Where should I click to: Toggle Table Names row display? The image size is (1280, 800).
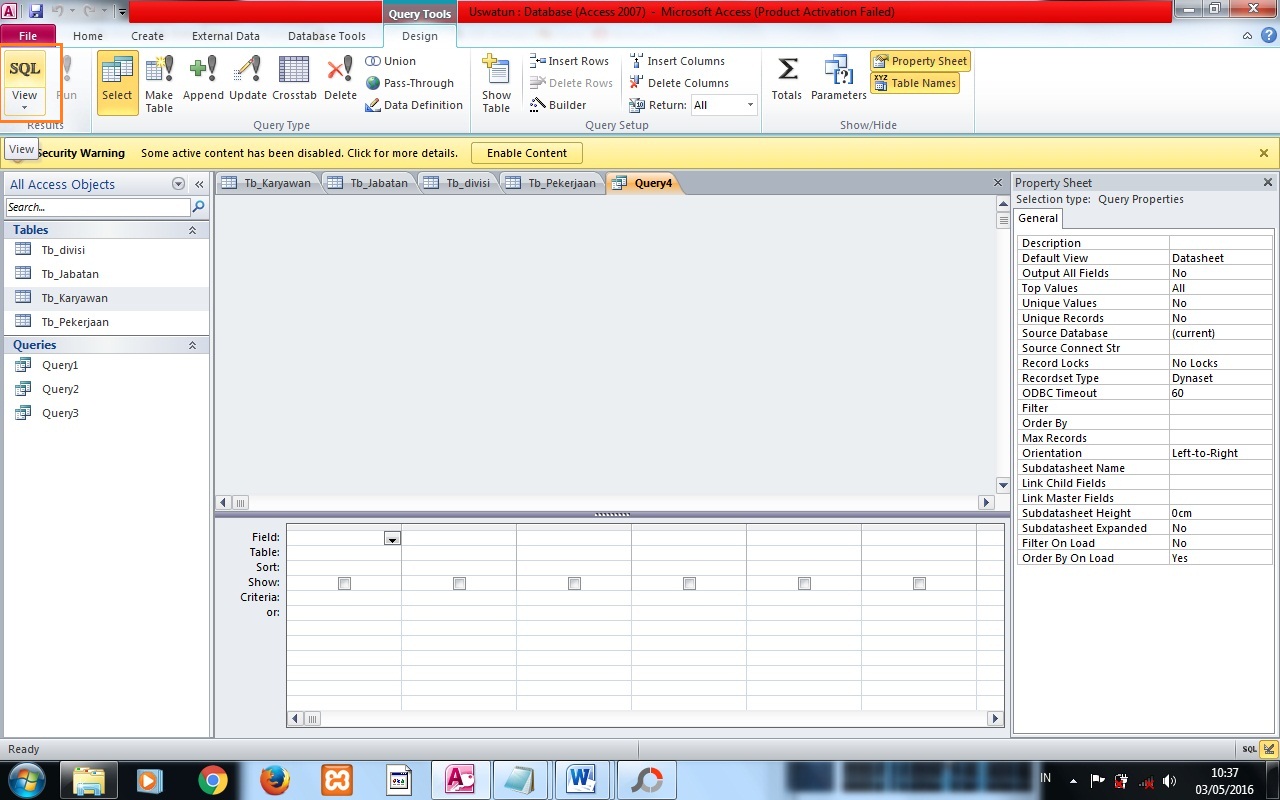tap(915, 83)
